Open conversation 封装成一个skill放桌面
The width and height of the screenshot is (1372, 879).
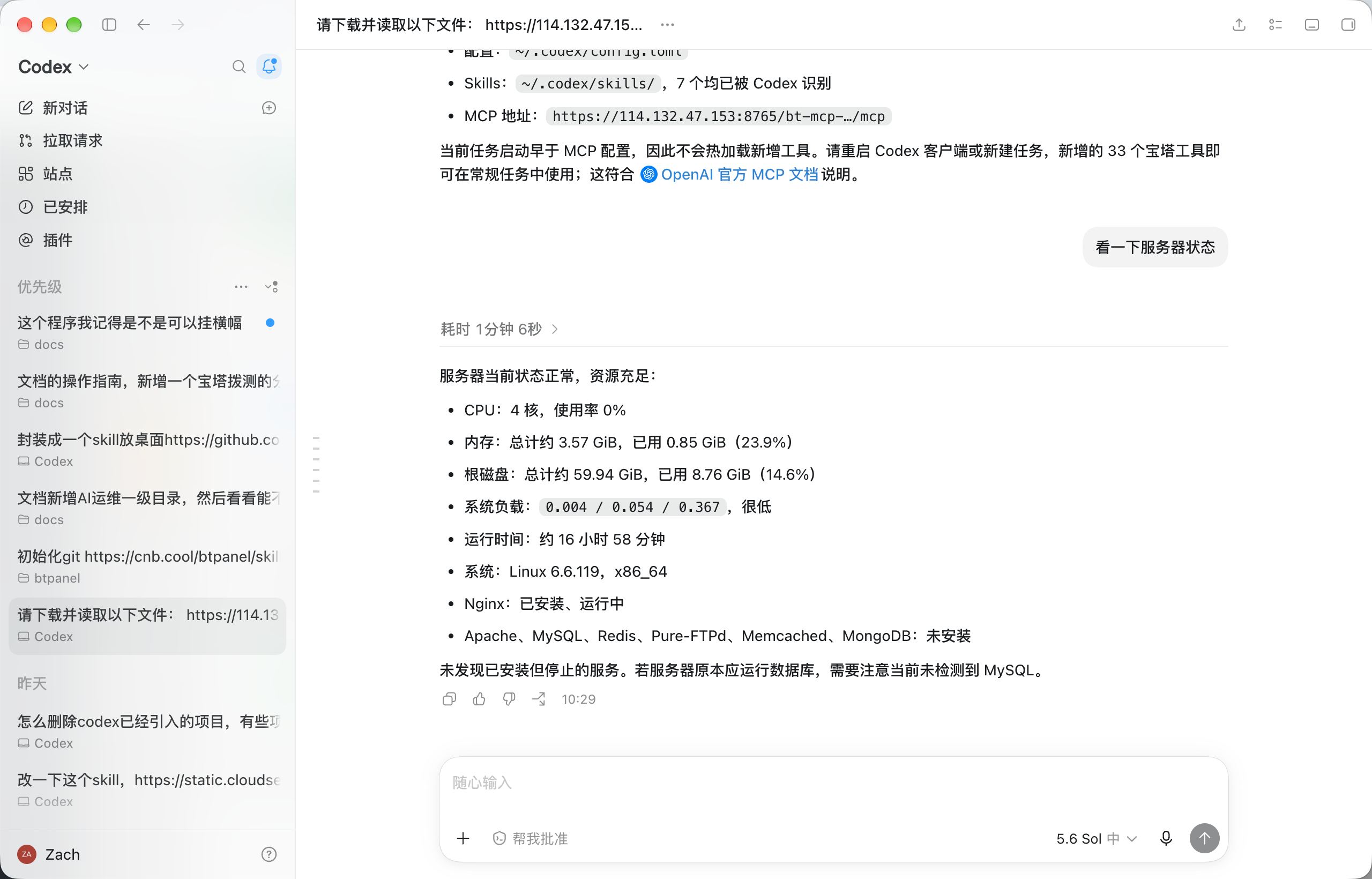click(x=147, y=449)
